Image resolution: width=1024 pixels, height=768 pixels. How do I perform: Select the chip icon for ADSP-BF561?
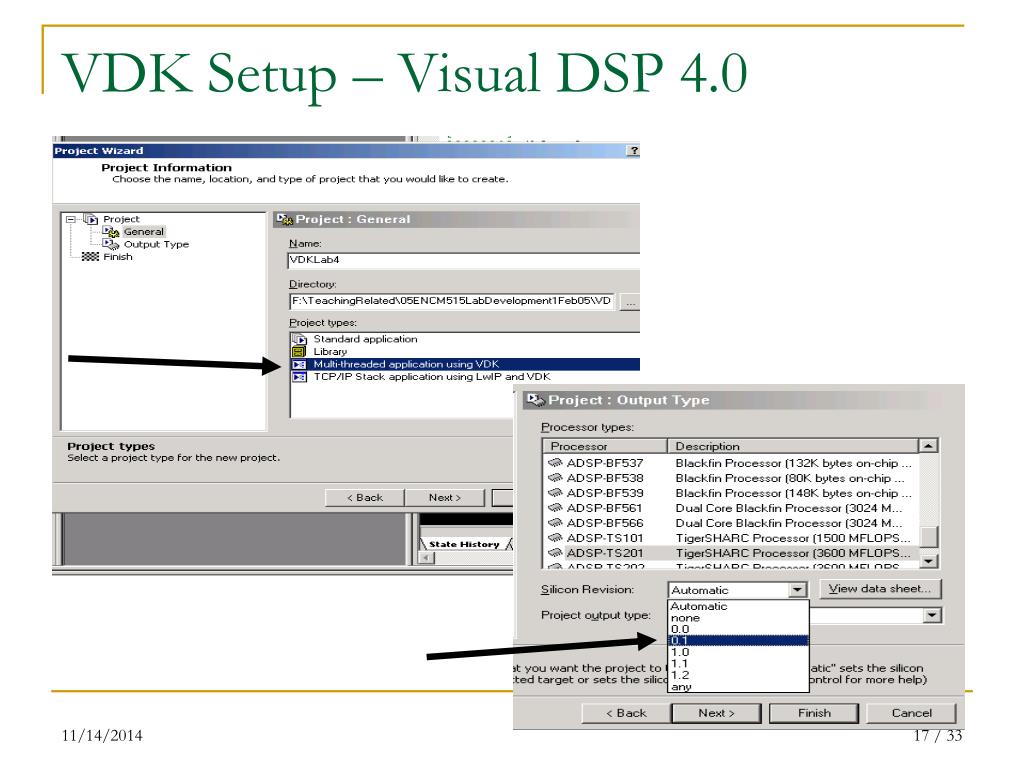click(555, 507)
